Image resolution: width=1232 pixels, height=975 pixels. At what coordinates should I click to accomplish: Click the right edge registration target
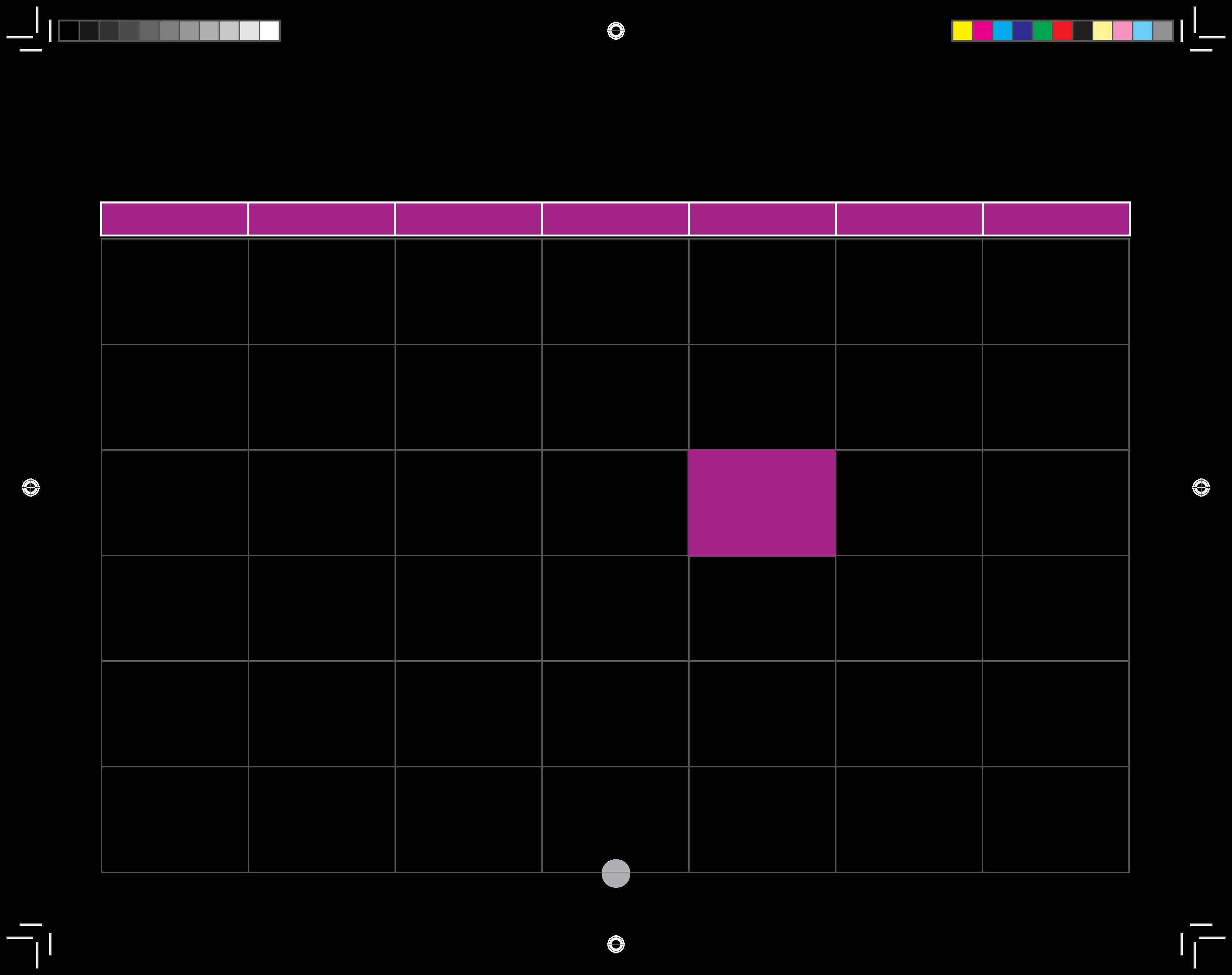(1201, 487)
